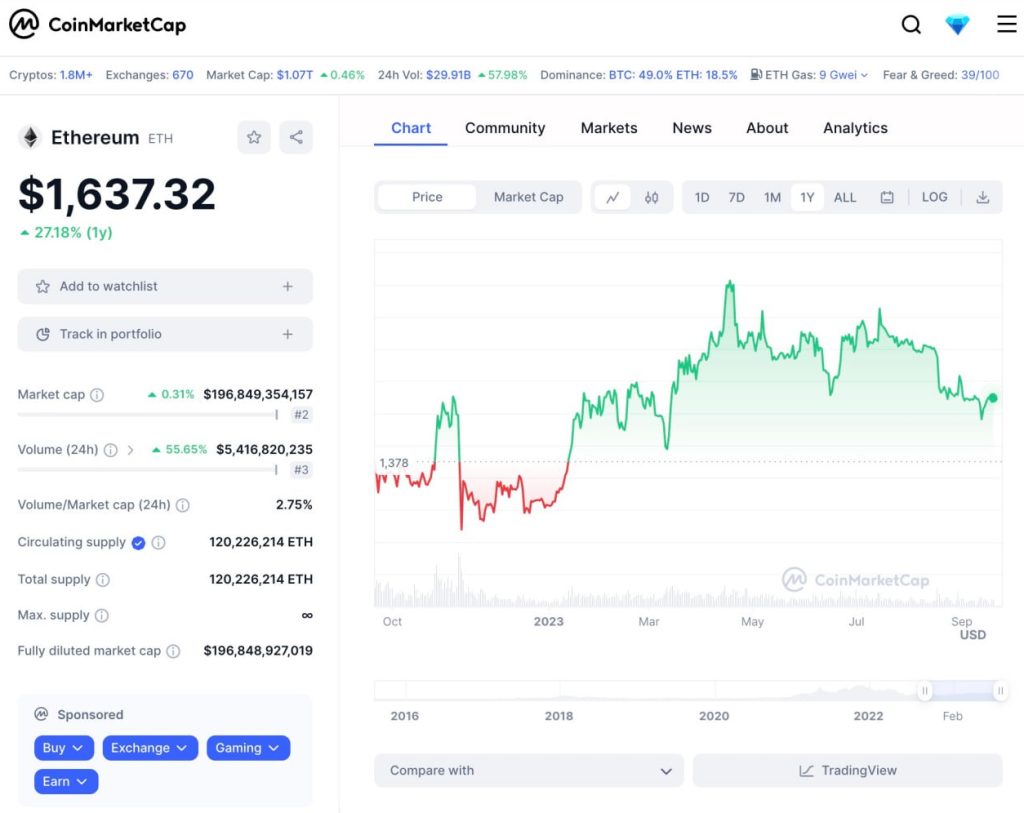1024x813 pixels.
Task: Click the blue diamond rewards icon
Action: 958,25
